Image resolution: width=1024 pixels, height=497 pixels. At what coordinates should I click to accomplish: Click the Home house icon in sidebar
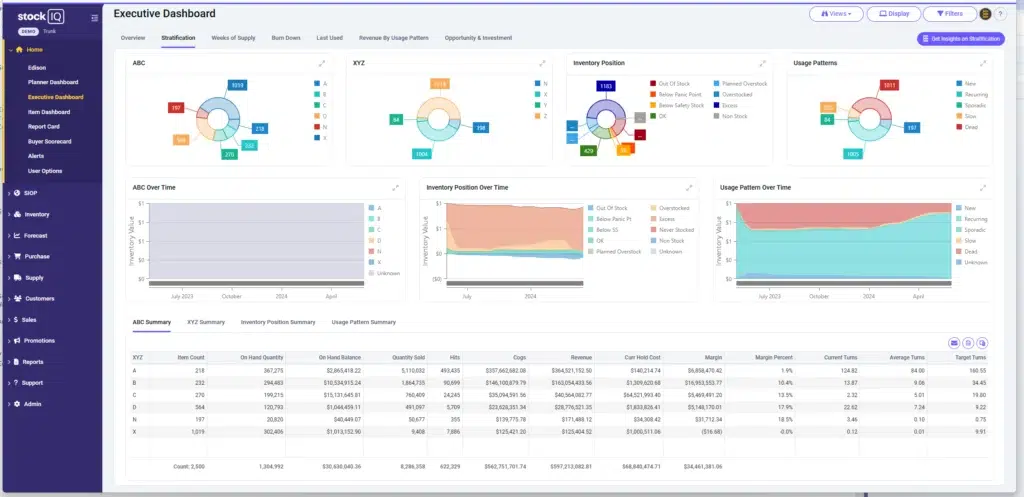(19, 50)
